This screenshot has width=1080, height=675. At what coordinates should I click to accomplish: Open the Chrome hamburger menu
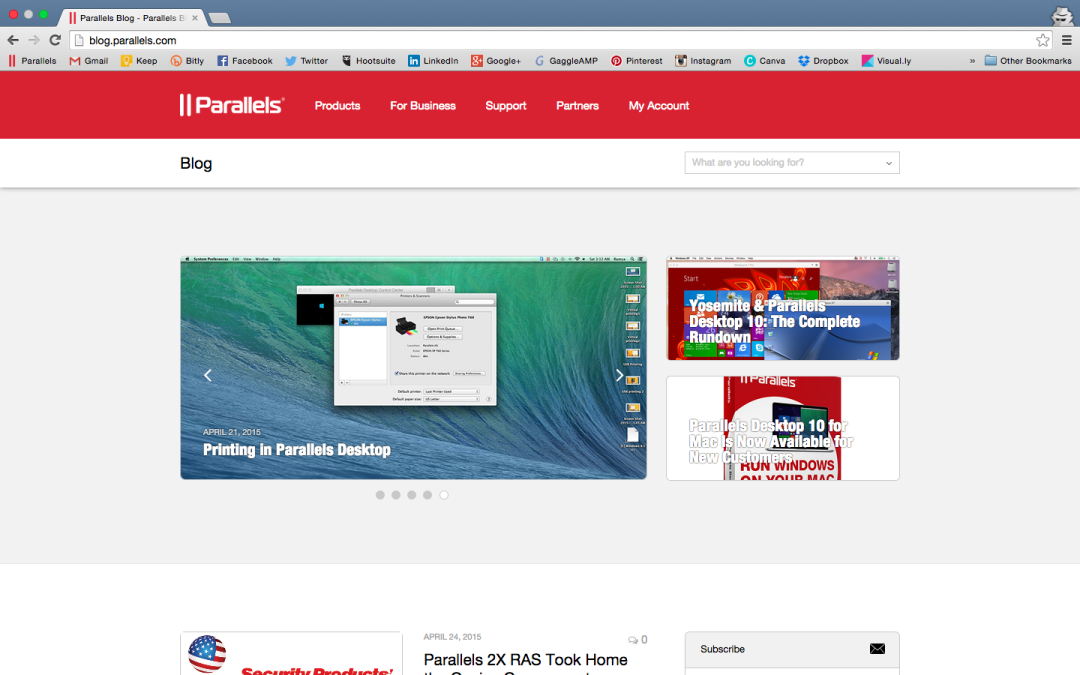tap(1066, 40)
